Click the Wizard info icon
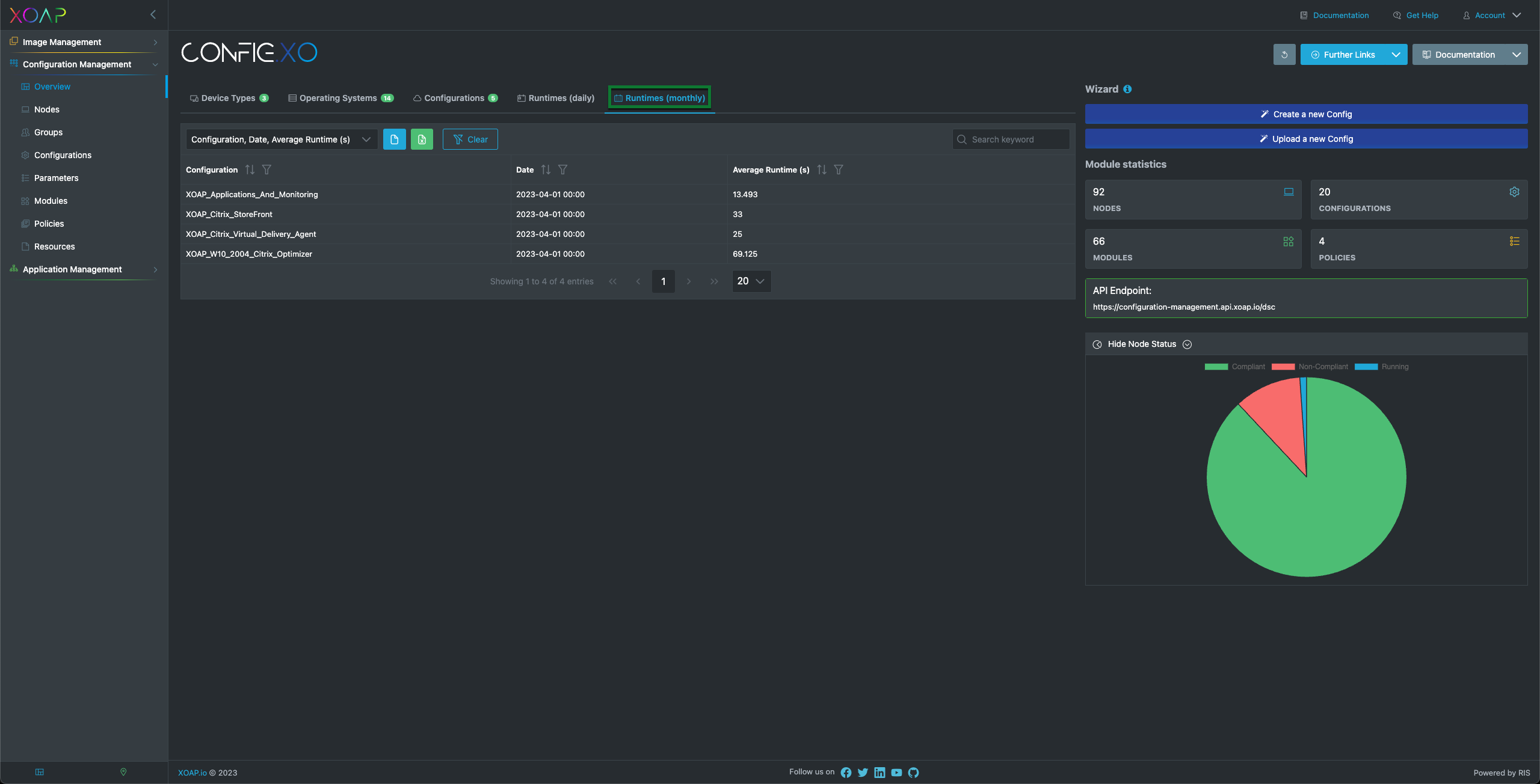The height and width of the screenshot is (784, 1540). 1127,89
